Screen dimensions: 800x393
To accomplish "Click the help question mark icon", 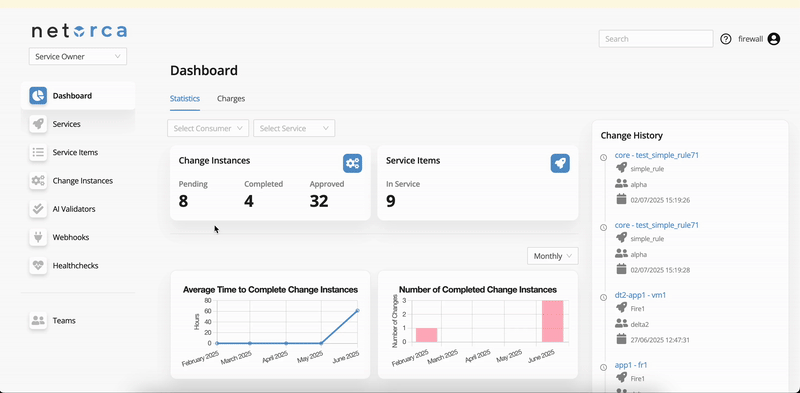I will [x=726, y=39].
